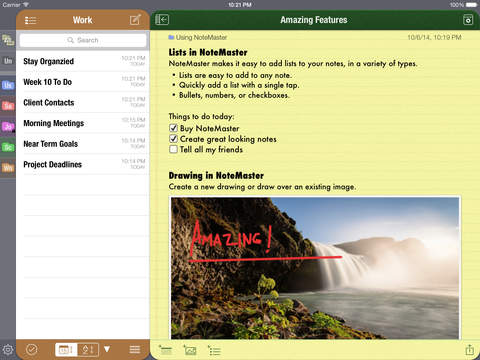Tap the checkmark circle icon in bottom bar
Screen dimensions: 480x360
click(32, 349)
